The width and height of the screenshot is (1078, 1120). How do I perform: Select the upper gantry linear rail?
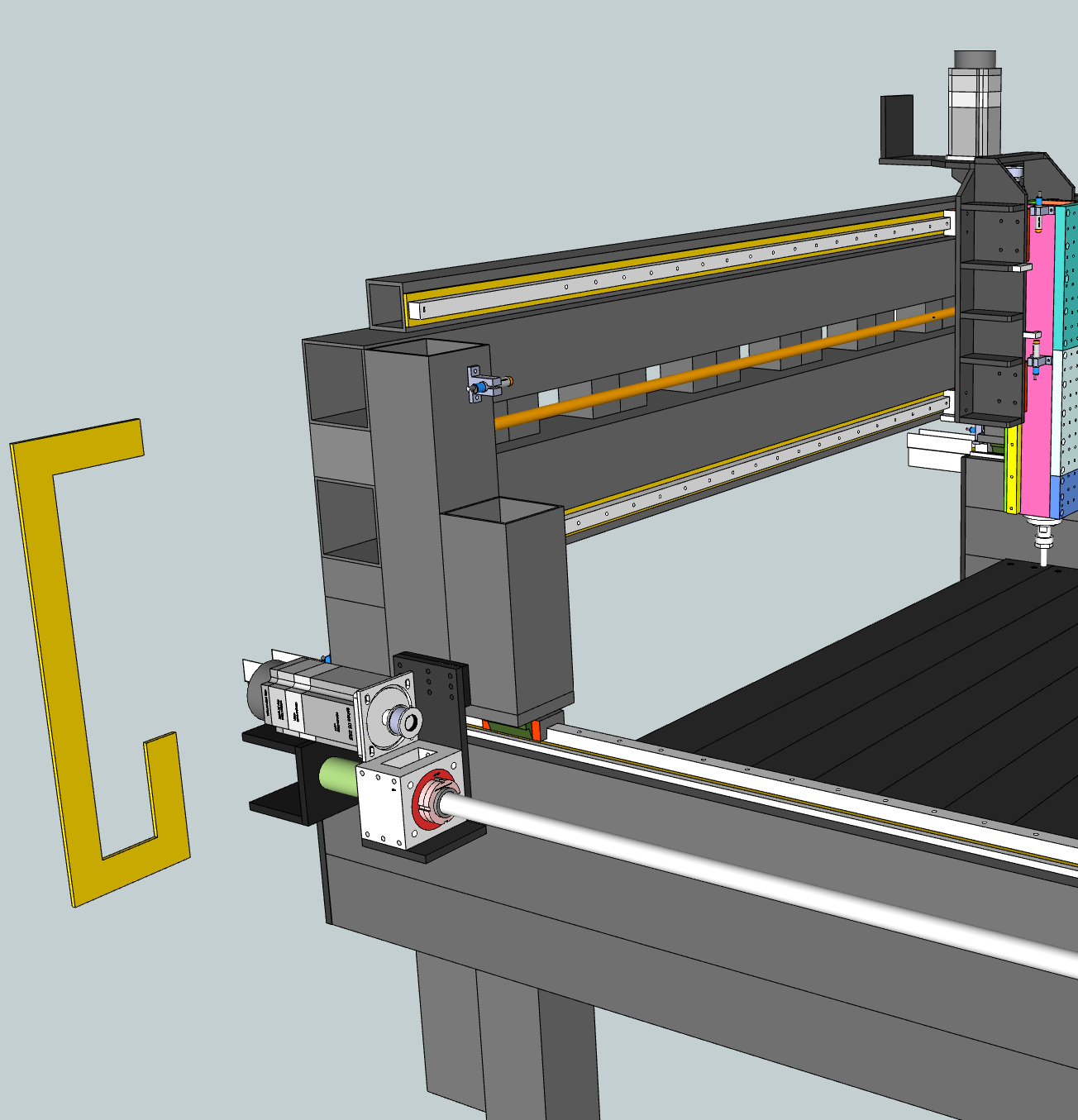pyautogui.click(x=678, y=266)
